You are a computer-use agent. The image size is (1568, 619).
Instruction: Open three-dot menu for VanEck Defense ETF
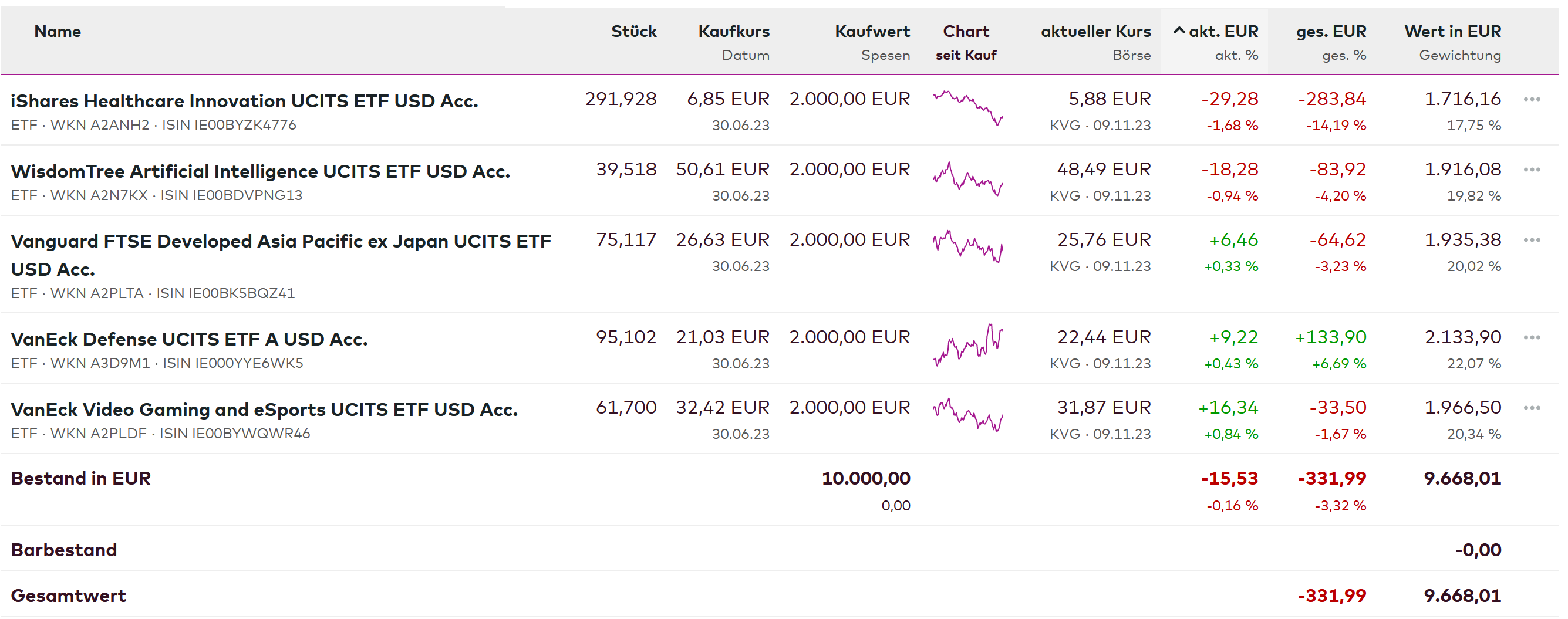point(1532,338)
